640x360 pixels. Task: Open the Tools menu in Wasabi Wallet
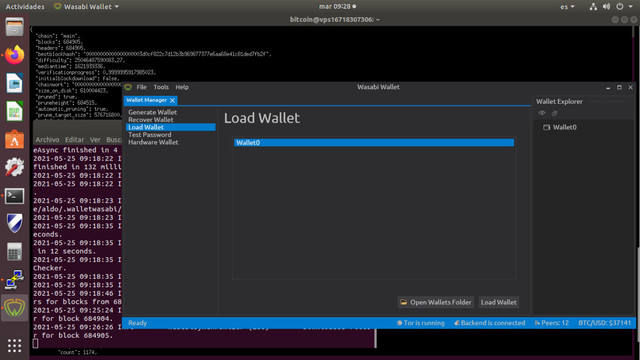point(161,87)
